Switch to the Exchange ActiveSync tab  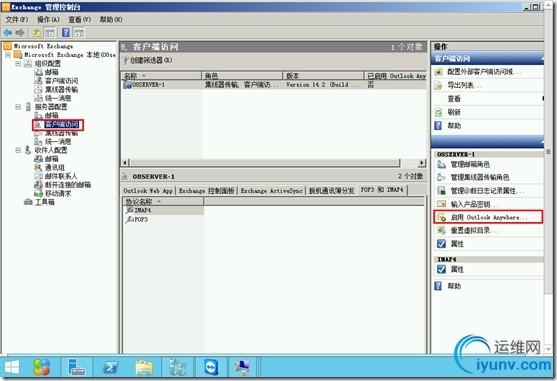coord(272,191)
